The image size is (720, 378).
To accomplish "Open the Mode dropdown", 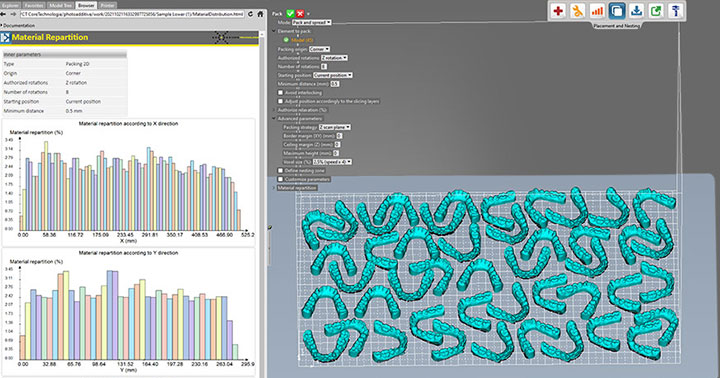I will 312,23.
